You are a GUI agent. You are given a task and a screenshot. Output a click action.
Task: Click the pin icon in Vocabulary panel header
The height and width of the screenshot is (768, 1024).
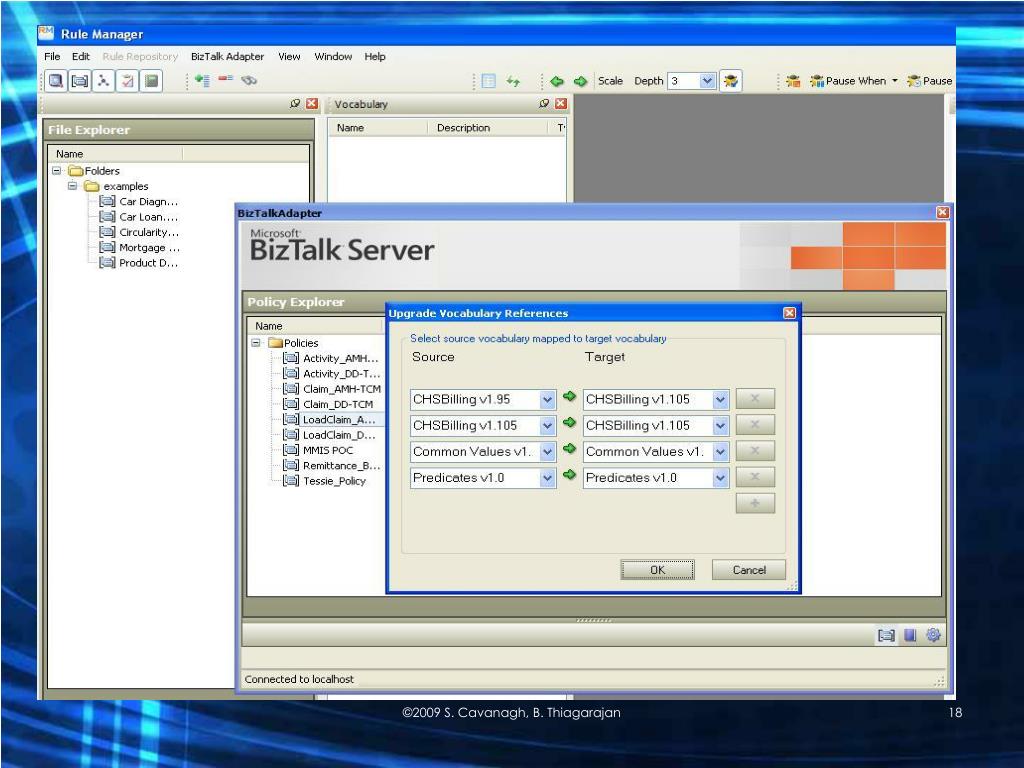544,104
